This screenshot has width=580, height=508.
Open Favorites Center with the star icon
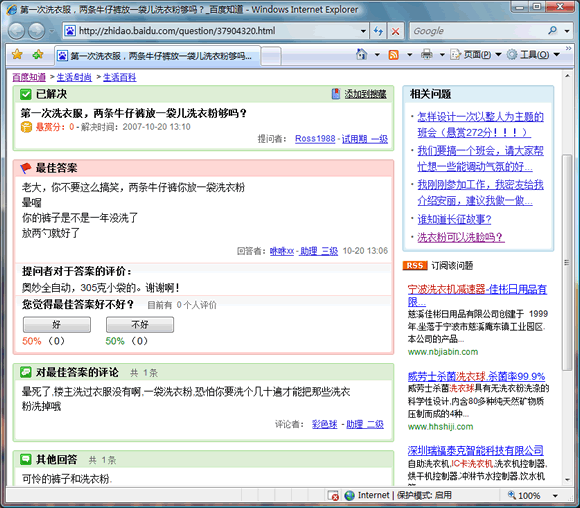click(x=17, y=55)
